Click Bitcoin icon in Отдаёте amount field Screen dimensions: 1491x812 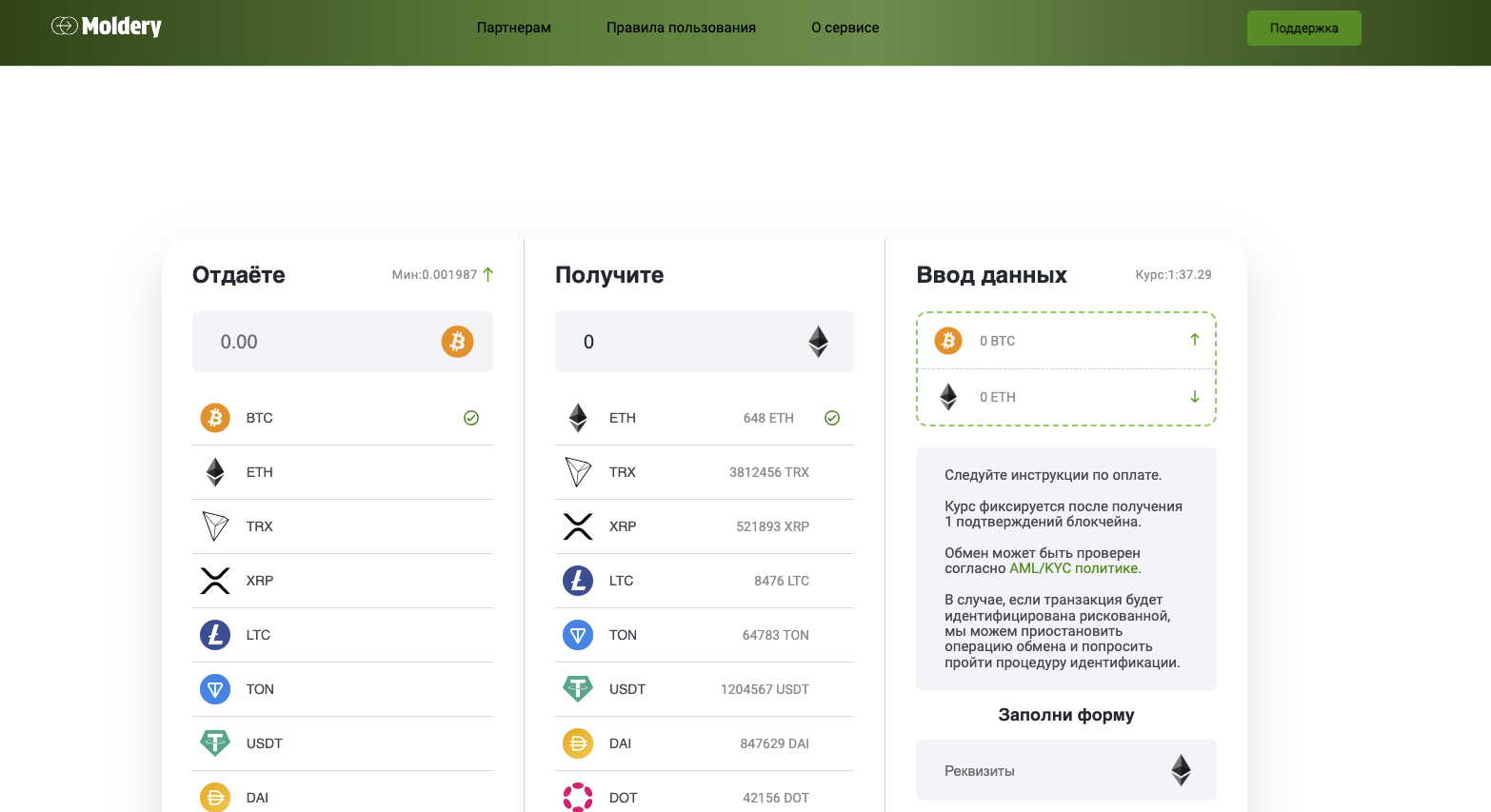click(x=458, y=342)
